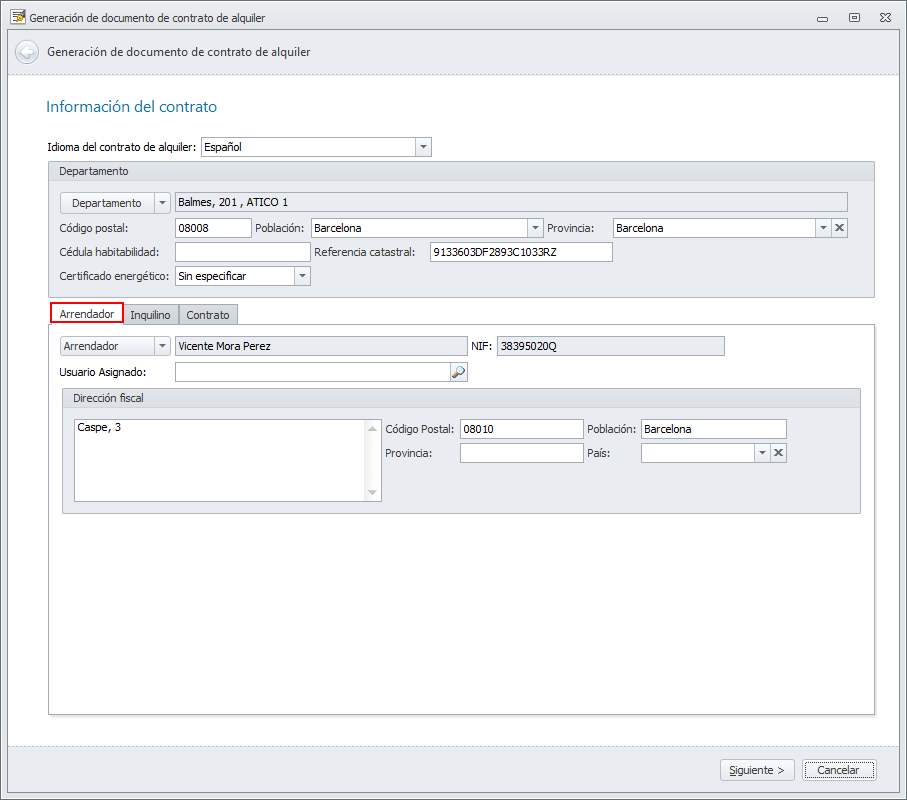Click scroll up arrow in address box

point(373,429)
